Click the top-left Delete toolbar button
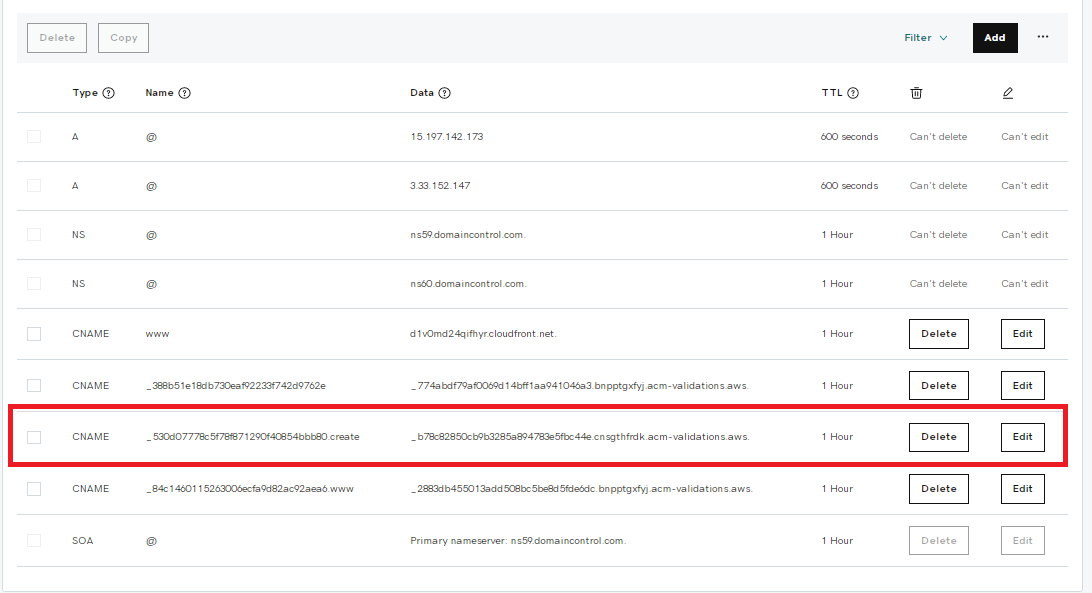Image resolution: width=1092 pixels, height=593 pixels. [57, 38]
